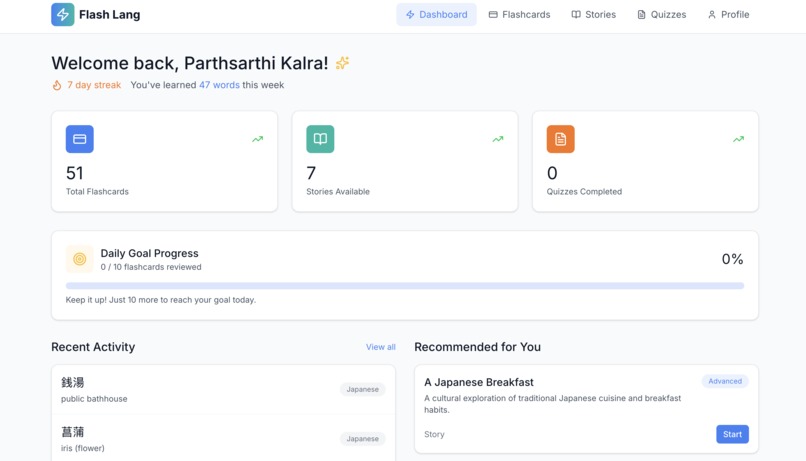Click the flame streak icon
This screenshot has width=806, height=461.
tap(57, 85)
